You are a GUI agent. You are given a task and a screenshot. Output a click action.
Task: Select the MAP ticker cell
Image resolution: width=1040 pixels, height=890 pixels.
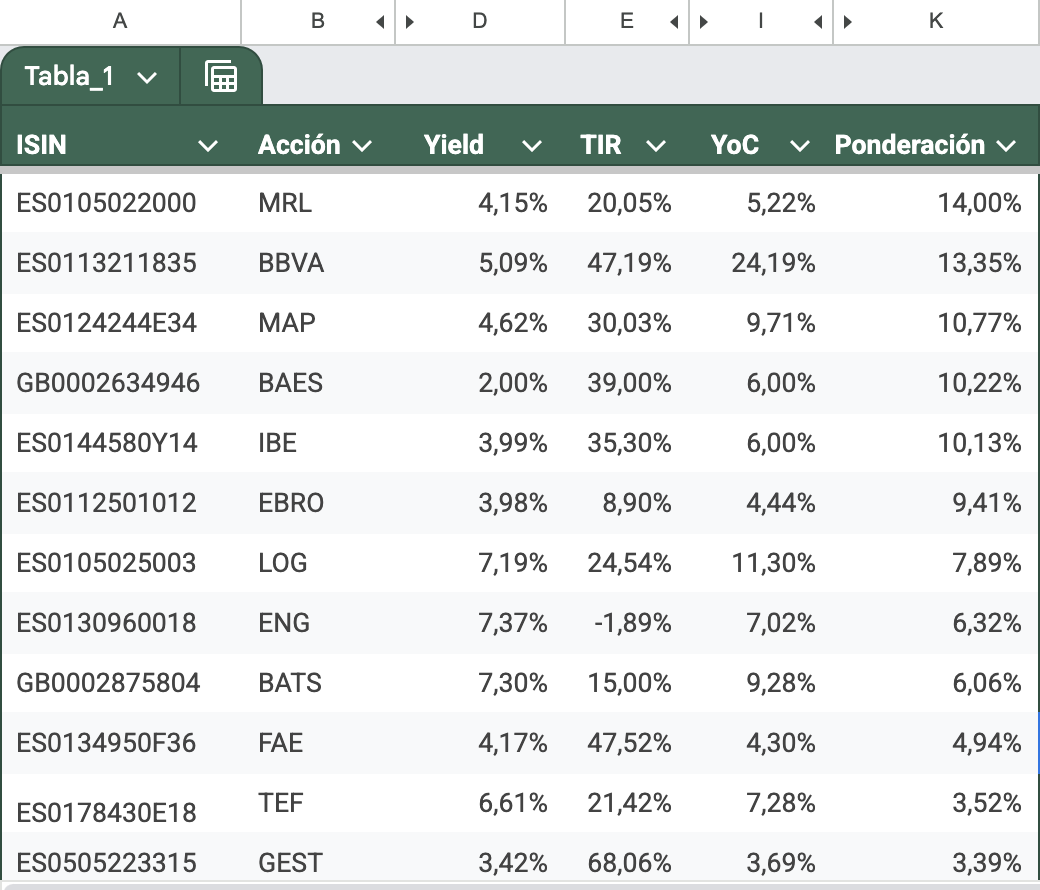tap(318, 323)
